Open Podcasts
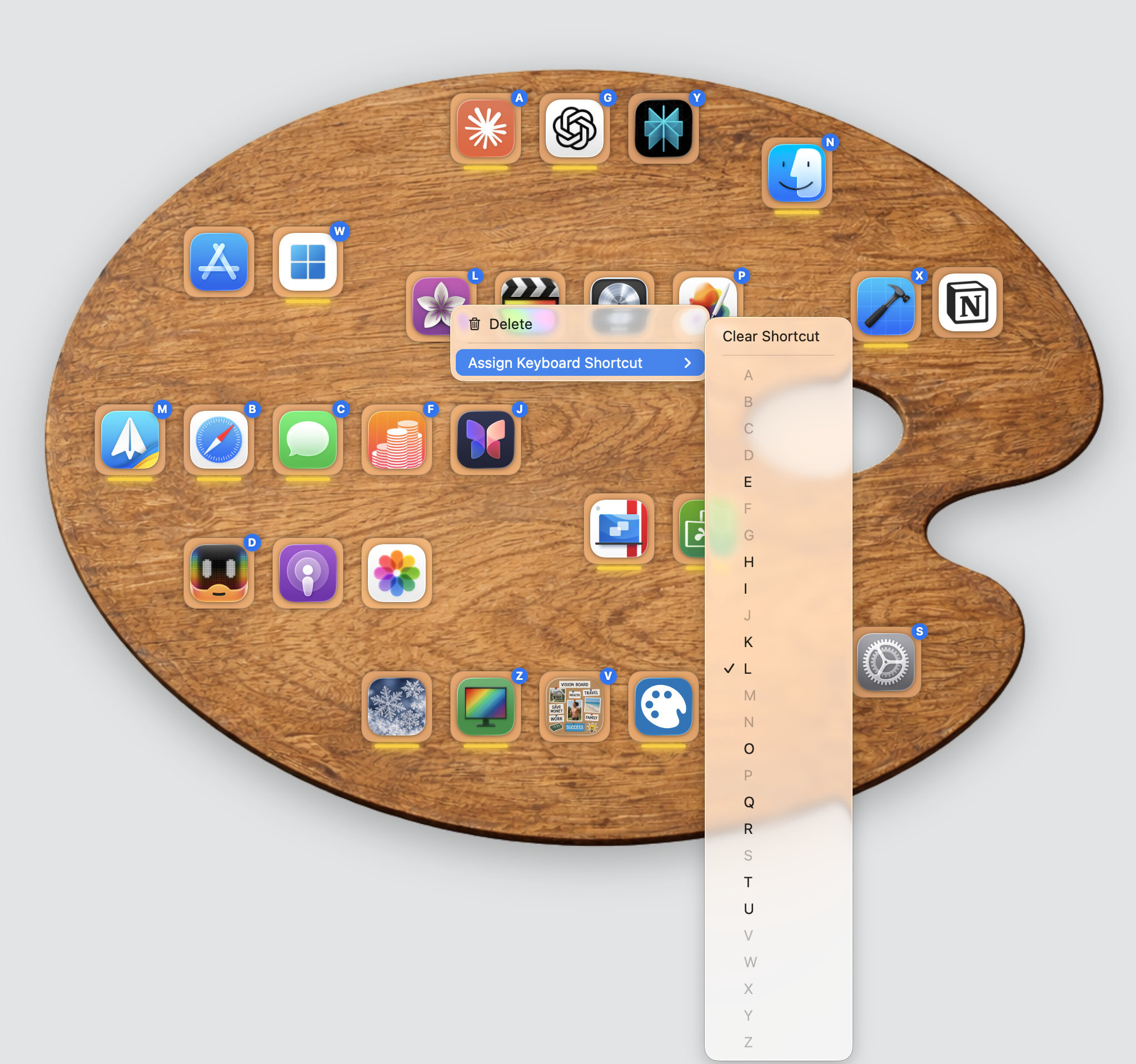Viewport: 1136px width, 1064px height. click(x=307, y=573)
